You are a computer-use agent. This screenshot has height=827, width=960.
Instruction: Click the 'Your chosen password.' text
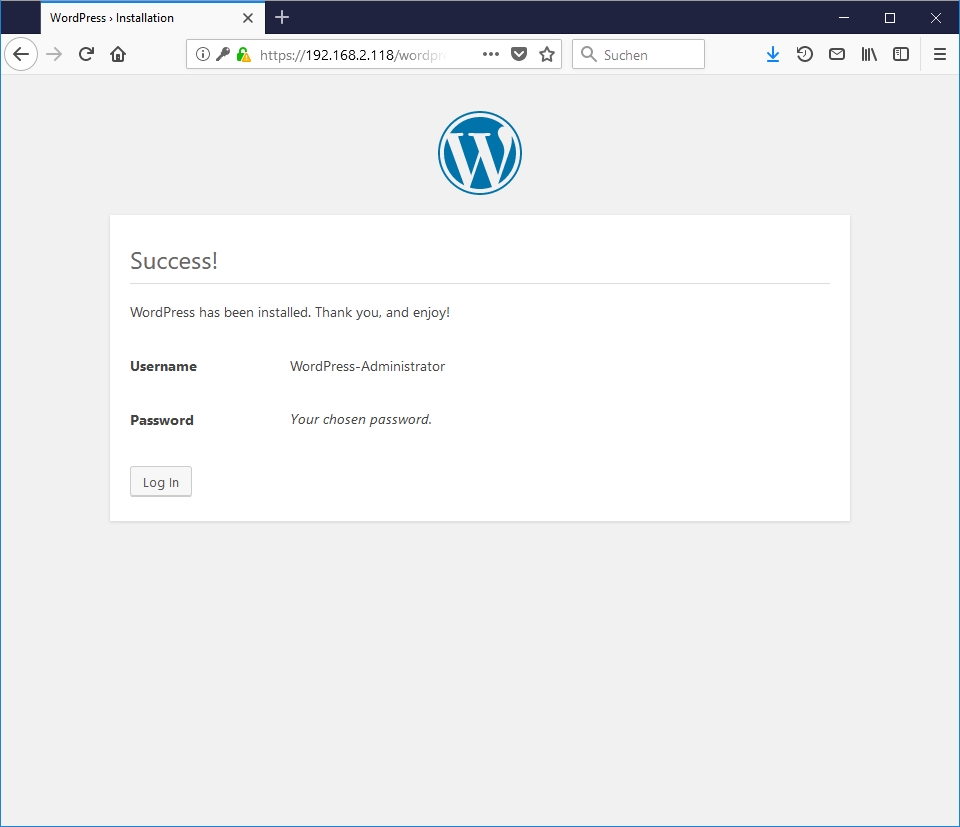pyautogui.click(x=361, y=419)
